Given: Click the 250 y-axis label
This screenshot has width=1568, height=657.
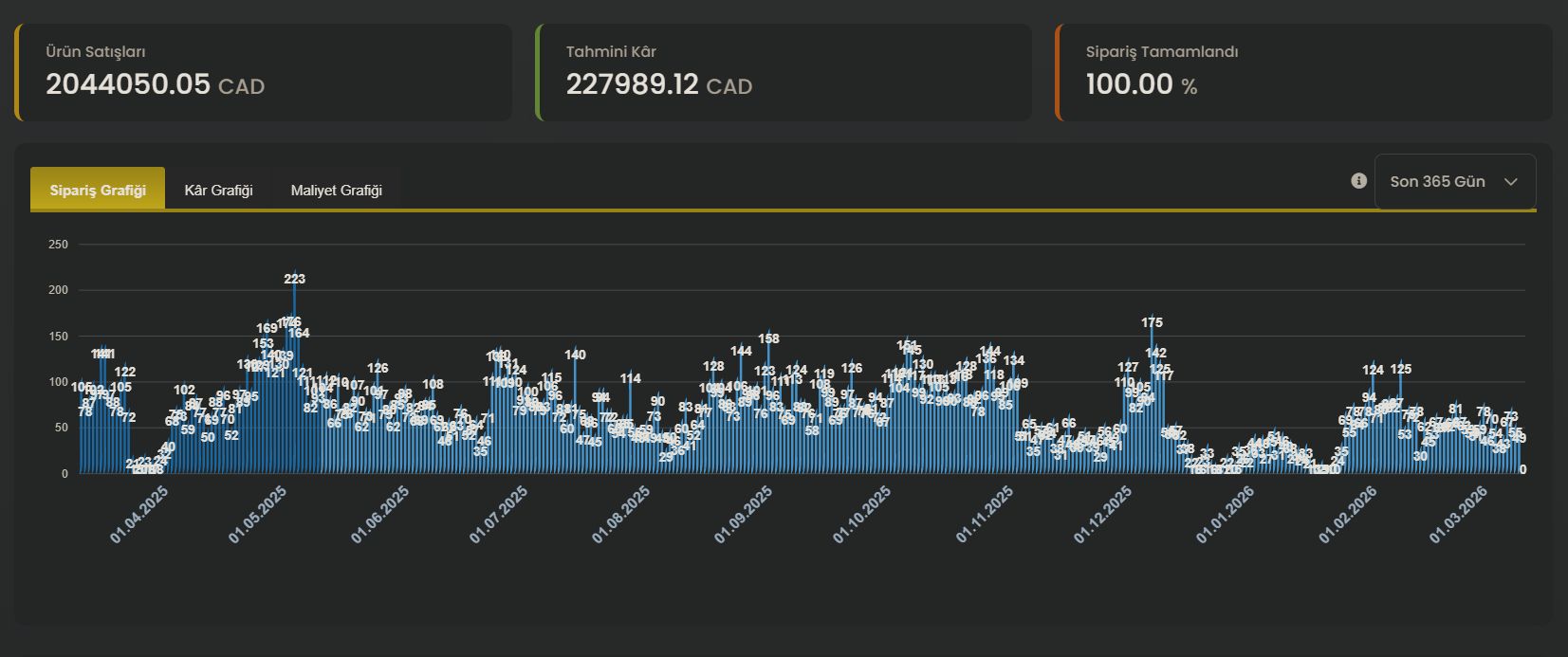Looking at the screenshot, I should (59, 245).
